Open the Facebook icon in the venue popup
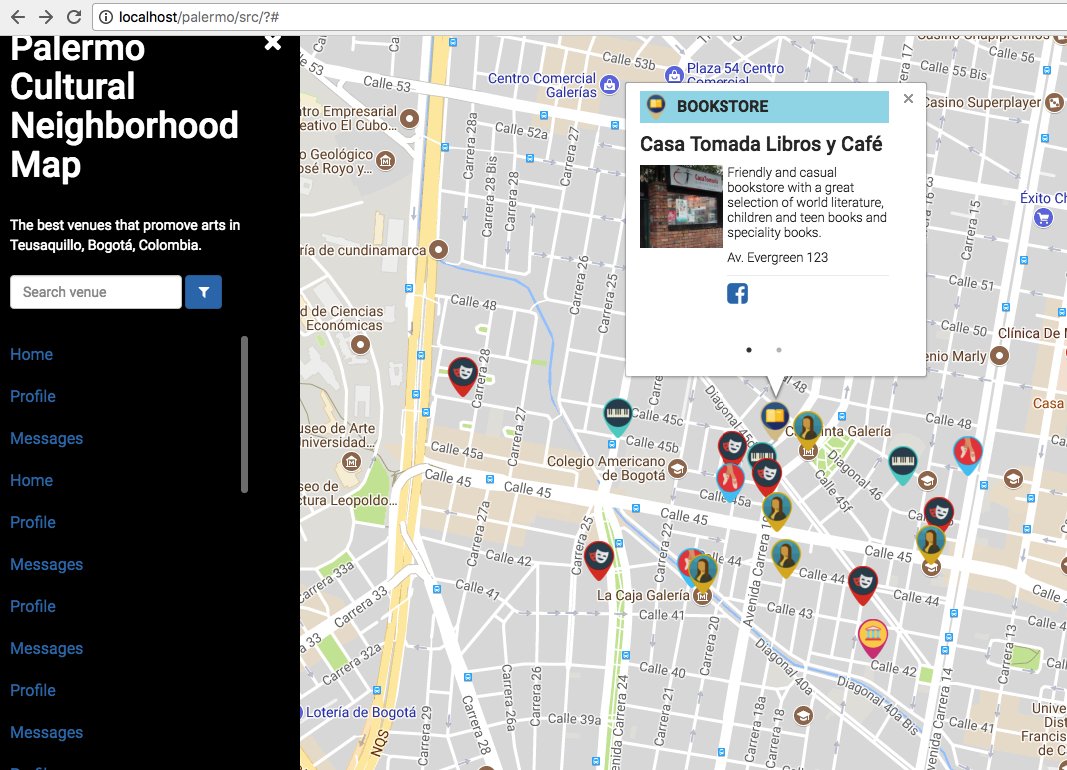The width and height of the screenshot is (1067, 770). click(x=737, y=293)
